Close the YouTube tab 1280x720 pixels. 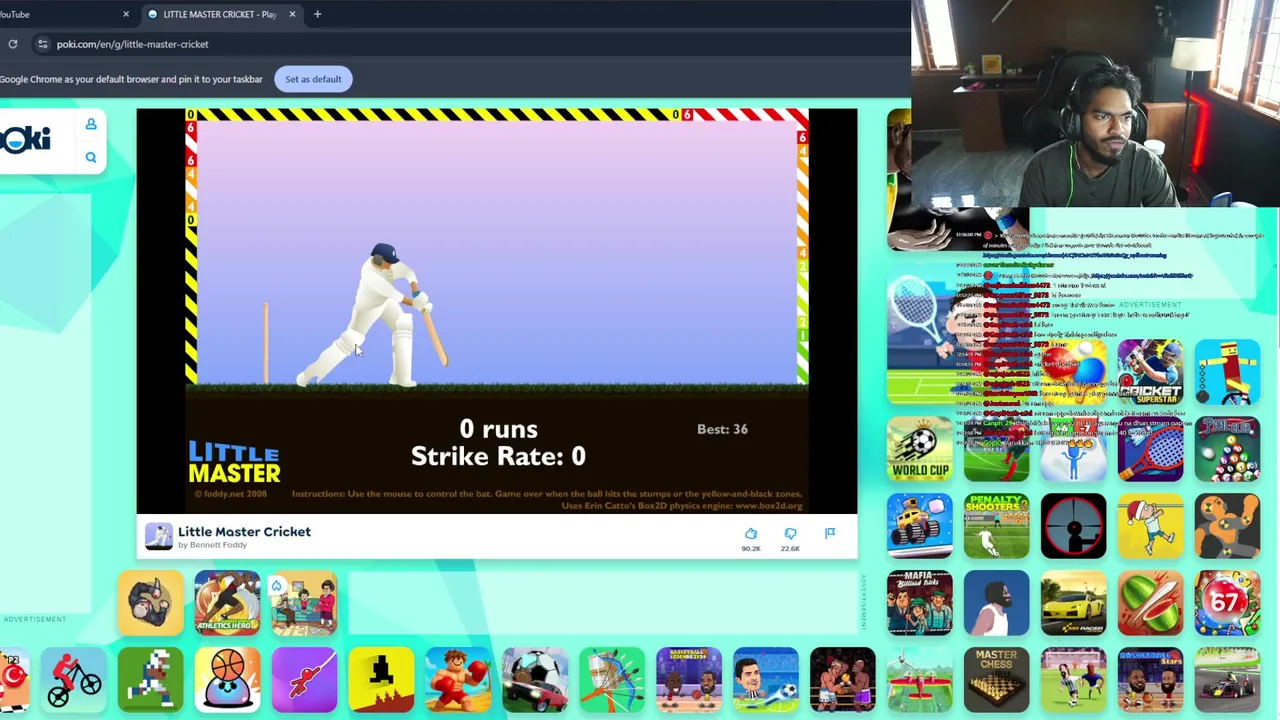click(x=126, y=14)
